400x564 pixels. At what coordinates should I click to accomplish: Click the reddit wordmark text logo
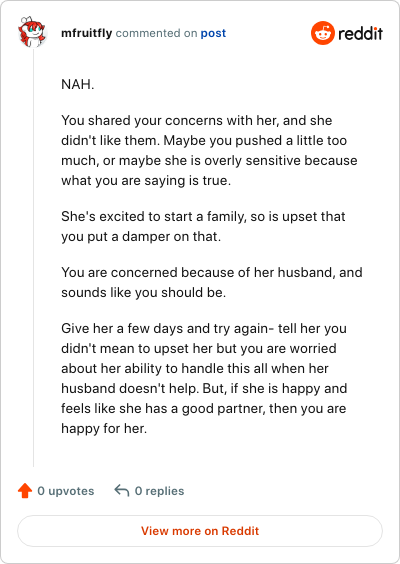pyautogui.click(x=360, y=33)
